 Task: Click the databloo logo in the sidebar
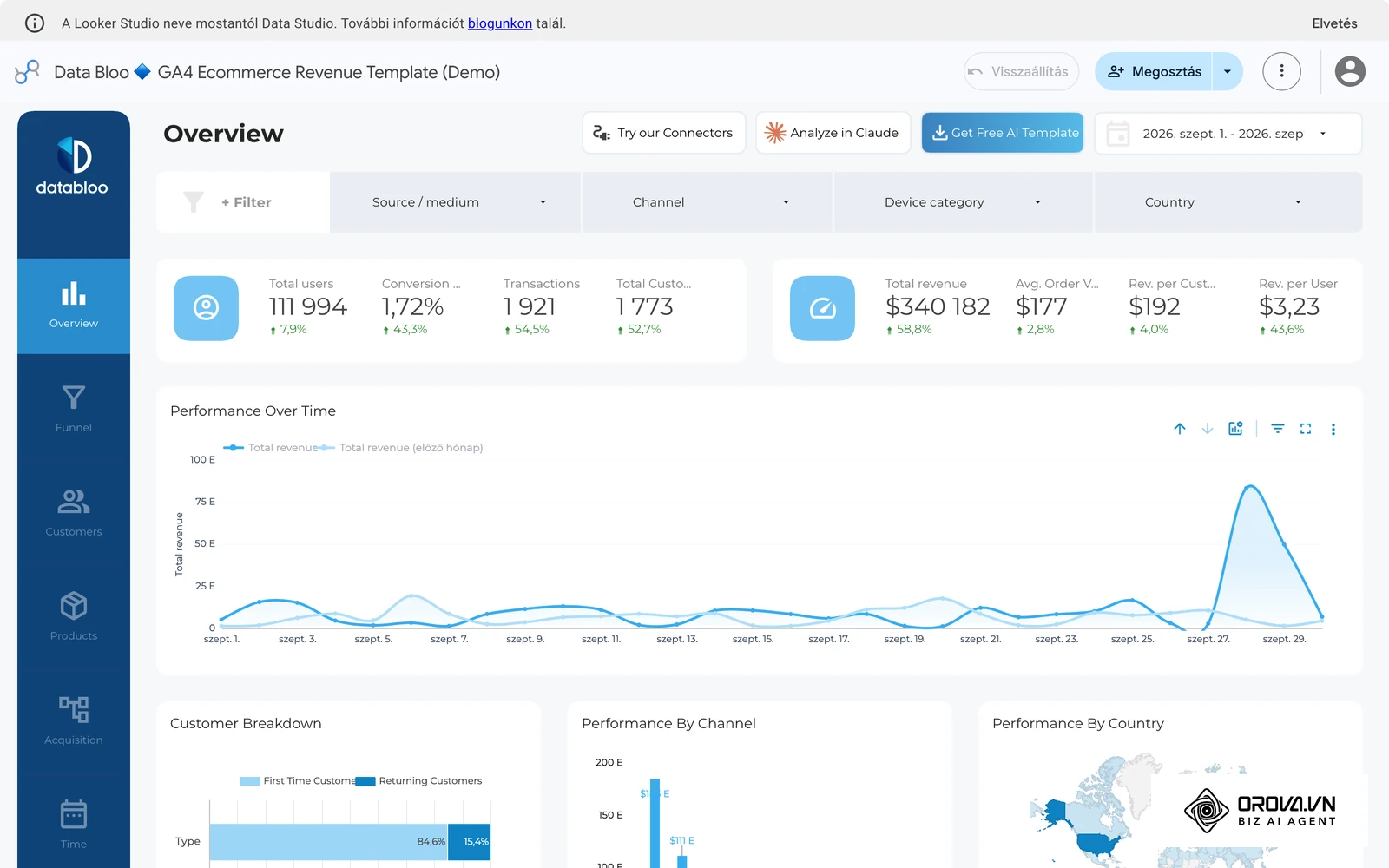point(73,166)
